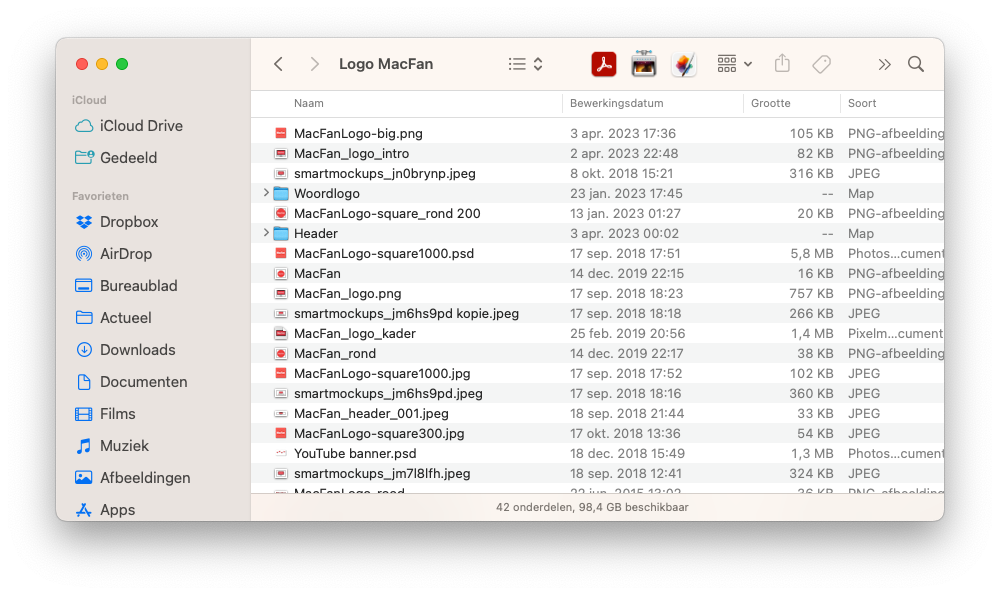Select smartmockups_jm7l8lfh.jpeg
1000x595 pixels.
point(598,473)
